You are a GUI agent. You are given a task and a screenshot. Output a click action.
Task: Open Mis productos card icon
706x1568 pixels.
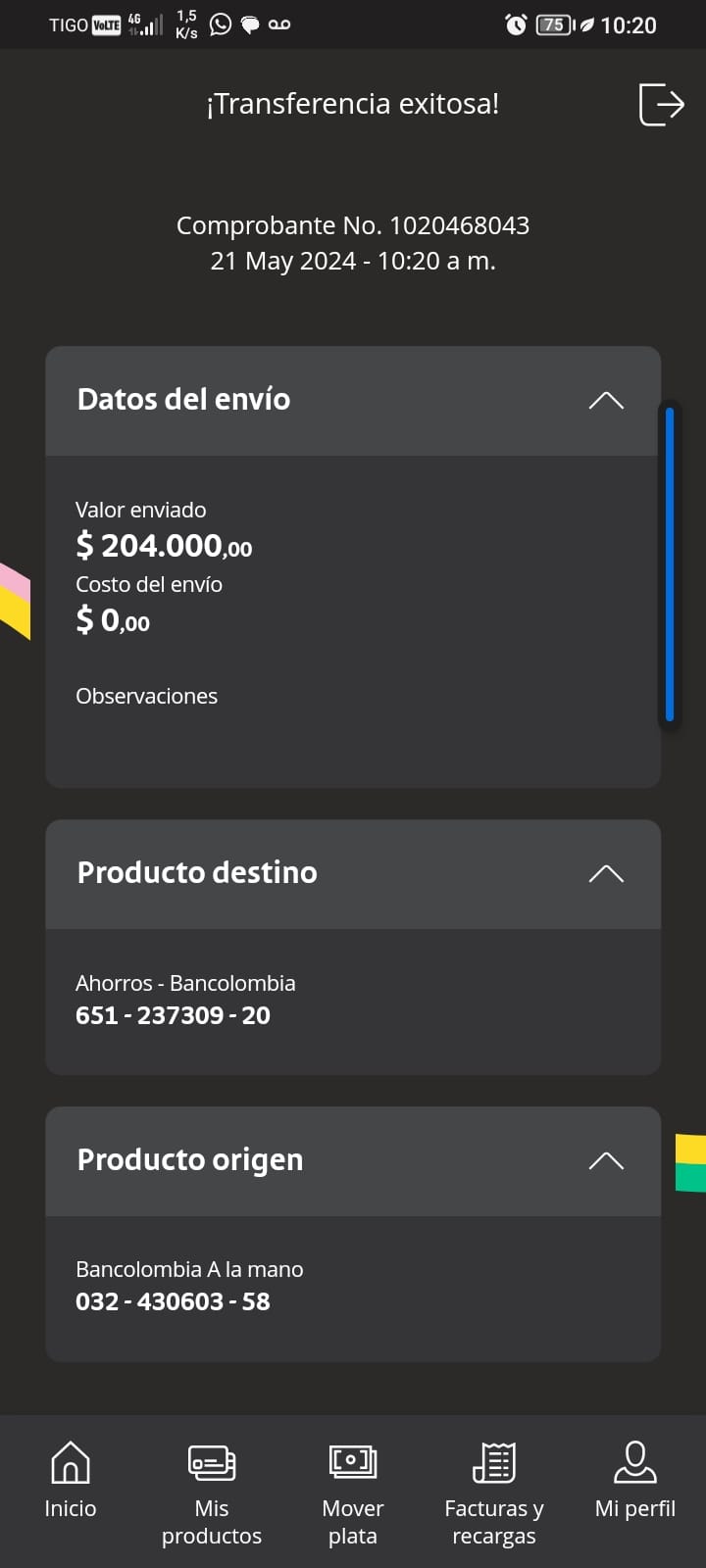click(212, 1463)
